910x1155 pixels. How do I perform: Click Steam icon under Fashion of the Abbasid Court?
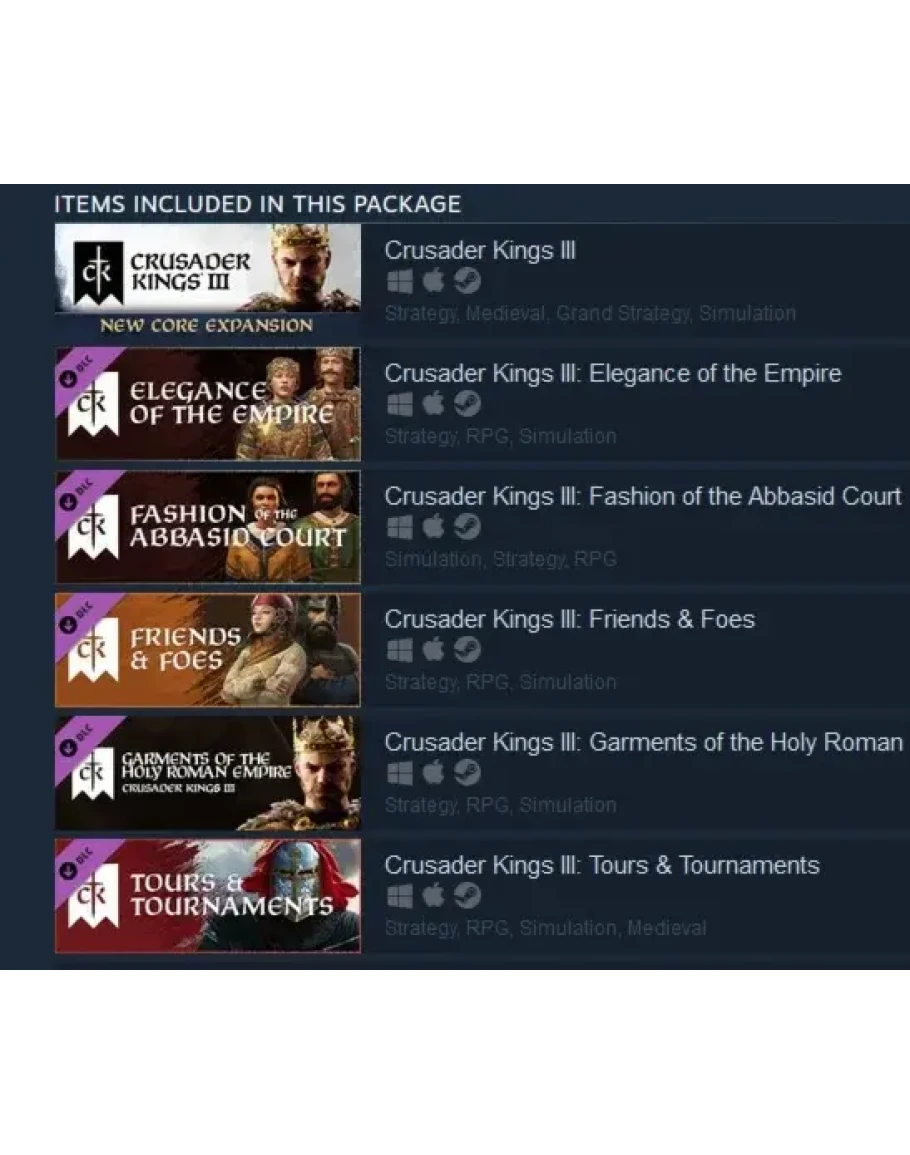[467, 526]
